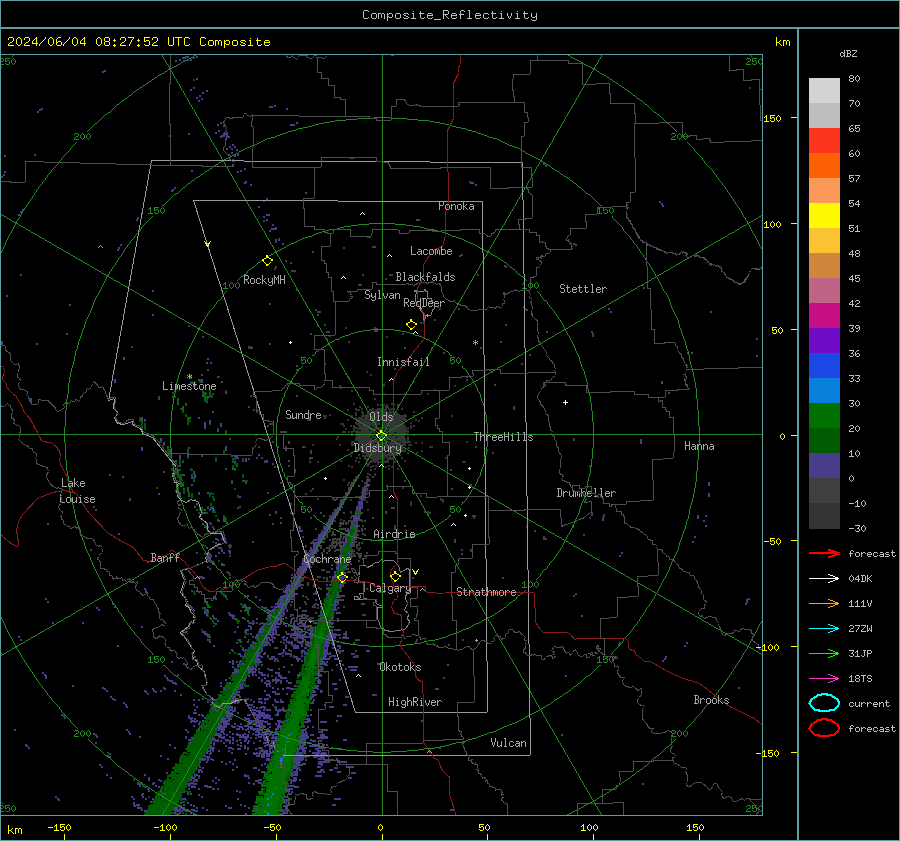Click the red forecast ellipse icon
The image size is (900, 841).
(x=824, y=728)
